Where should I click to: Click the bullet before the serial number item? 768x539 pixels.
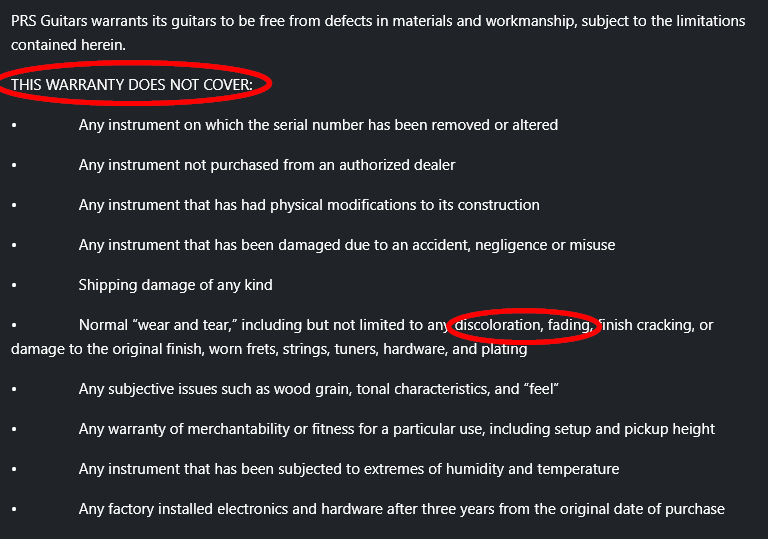click(x=14, y=125)
